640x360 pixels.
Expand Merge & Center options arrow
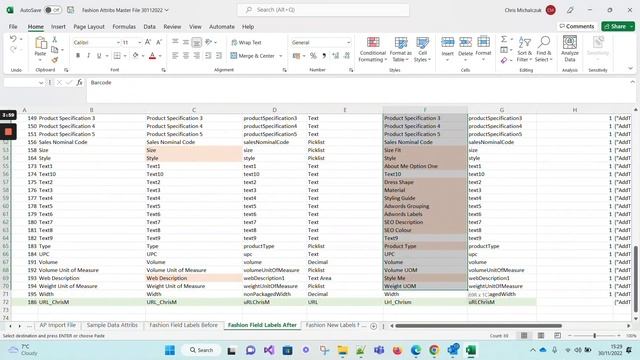pos(281,56)
